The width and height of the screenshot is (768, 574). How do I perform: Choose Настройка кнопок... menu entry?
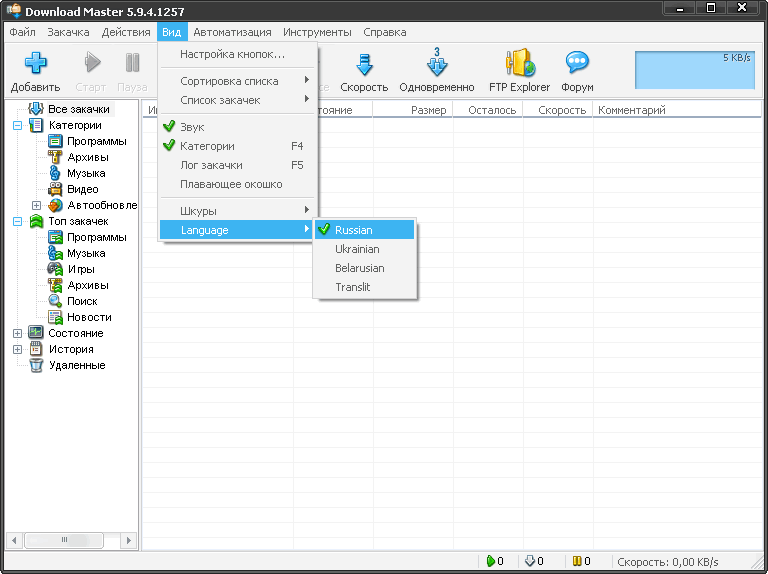coord(238,54)
